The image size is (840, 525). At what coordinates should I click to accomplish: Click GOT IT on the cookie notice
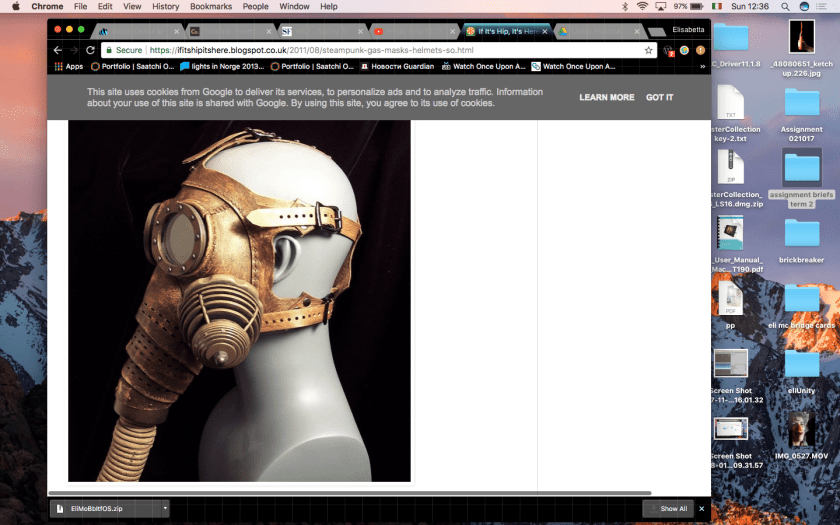point(659,98)
